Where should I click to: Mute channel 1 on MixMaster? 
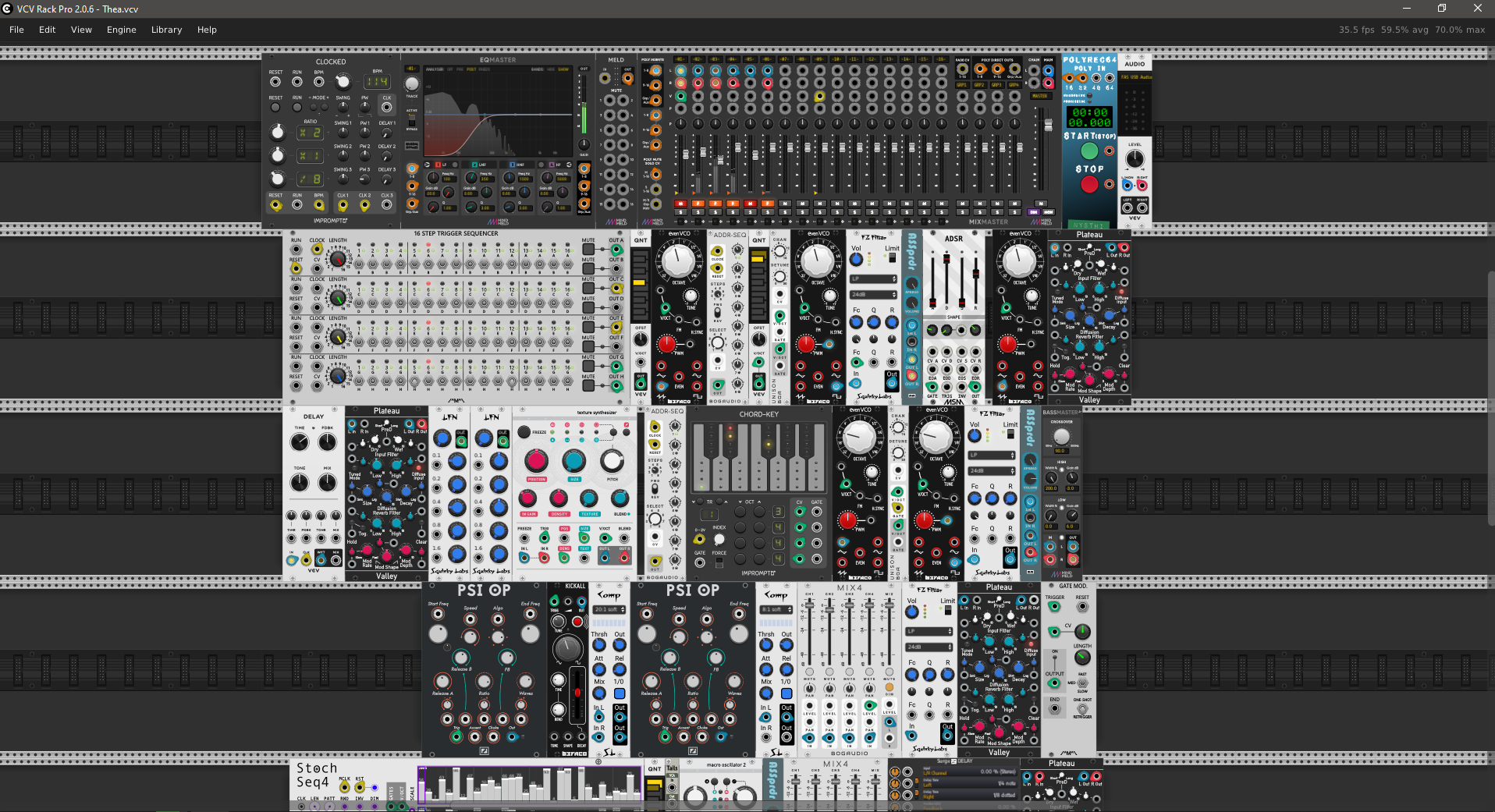click(680, 204)
